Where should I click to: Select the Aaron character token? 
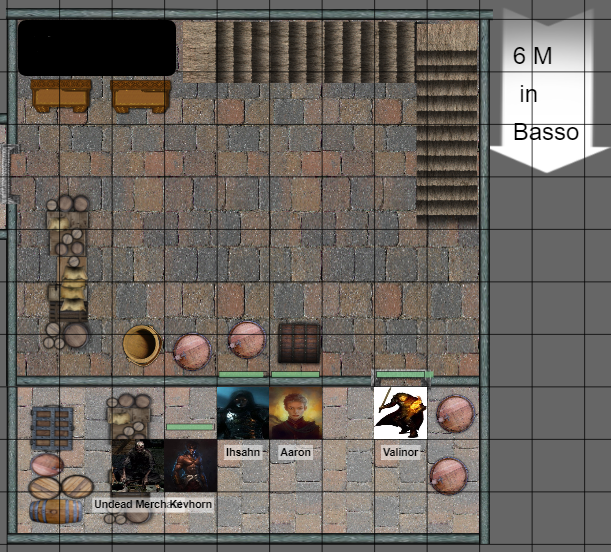click(296, 413)
